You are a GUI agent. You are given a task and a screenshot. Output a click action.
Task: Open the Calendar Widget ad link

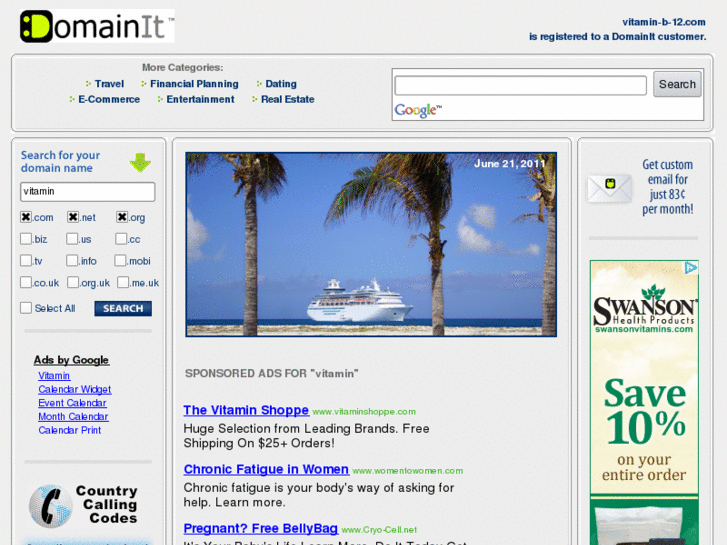[75, 390]
